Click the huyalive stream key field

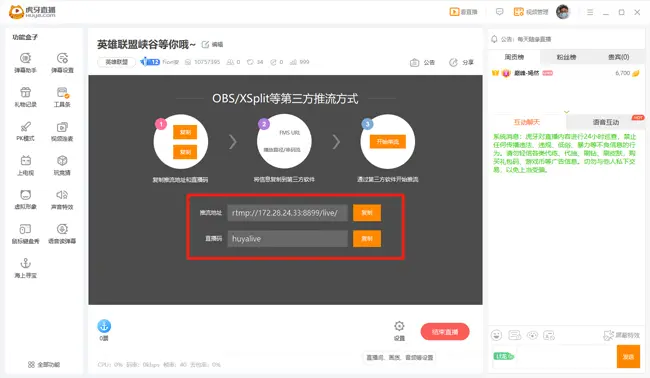(287, 239)
